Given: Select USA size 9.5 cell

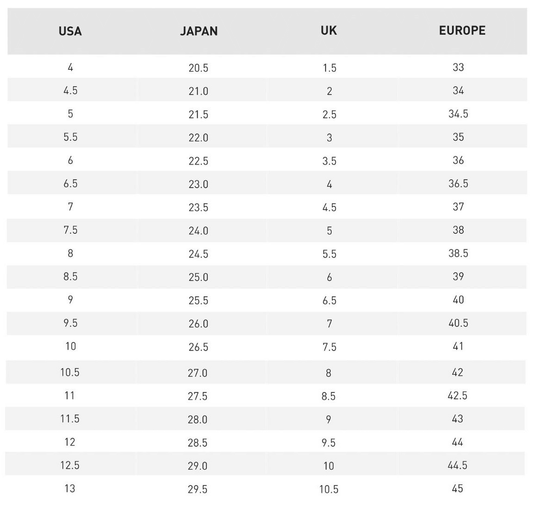Looking at the screenshot, I should point(70,323).
